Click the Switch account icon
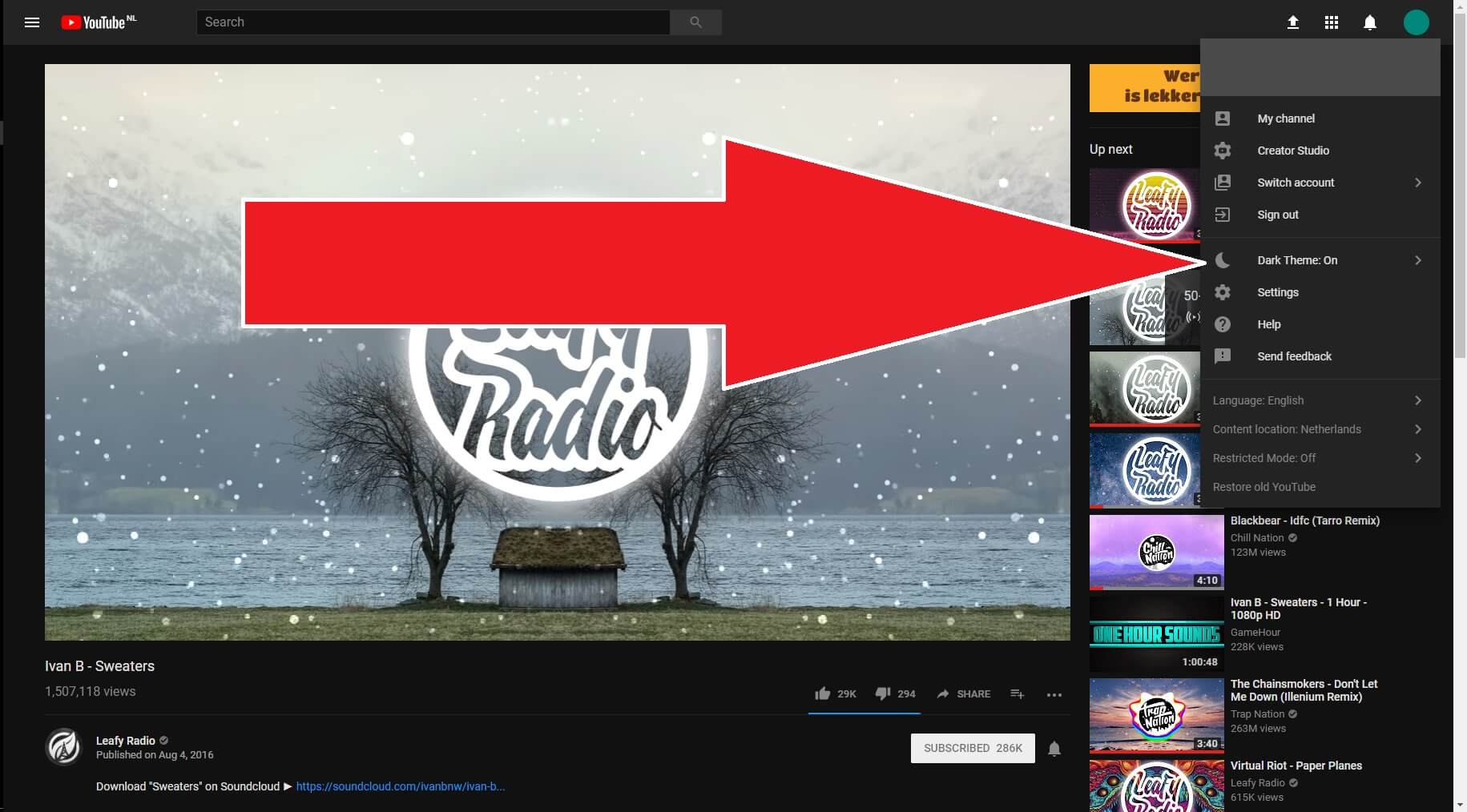Screen dimensions: 1467x812 pyautogui.click(x=1223, y=183)
